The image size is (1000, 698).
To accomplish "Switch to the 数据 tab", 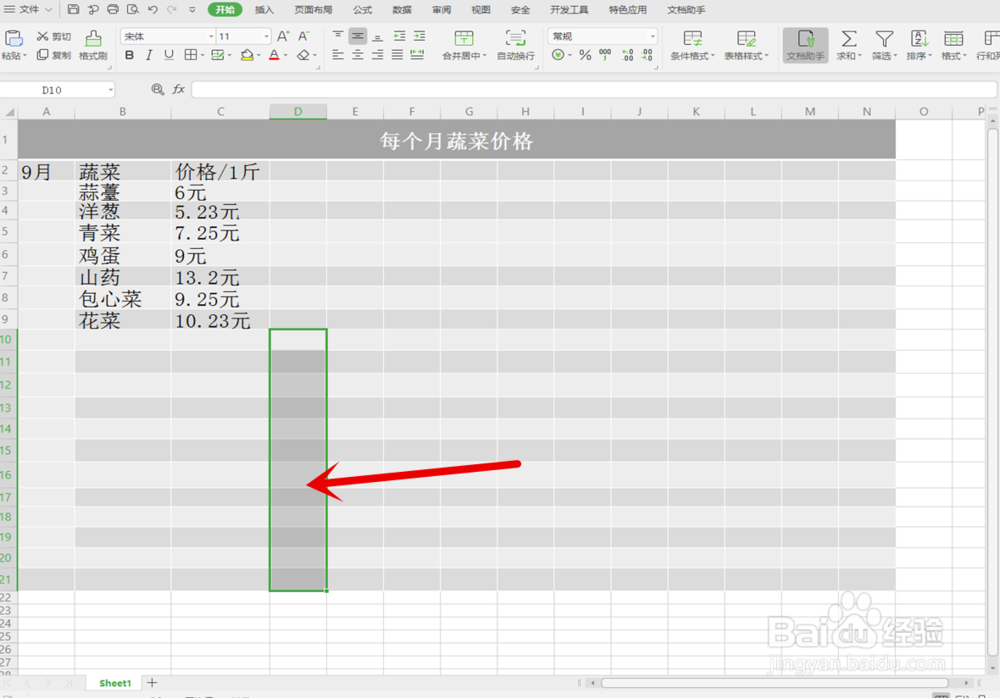I will pos(402,10).
